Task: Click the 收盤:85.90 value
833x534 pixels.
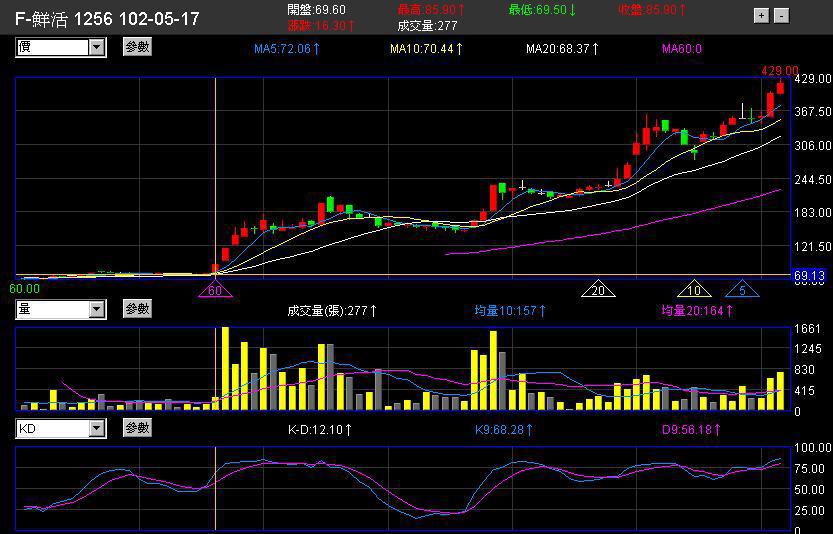Action: [x=652, y=10]
